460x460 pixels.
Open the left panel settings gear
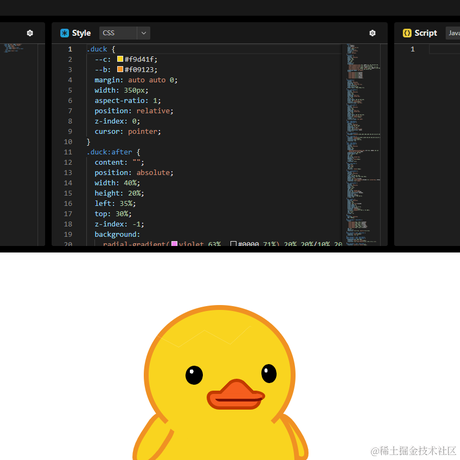pyautogui.click(x=30, y=33)
